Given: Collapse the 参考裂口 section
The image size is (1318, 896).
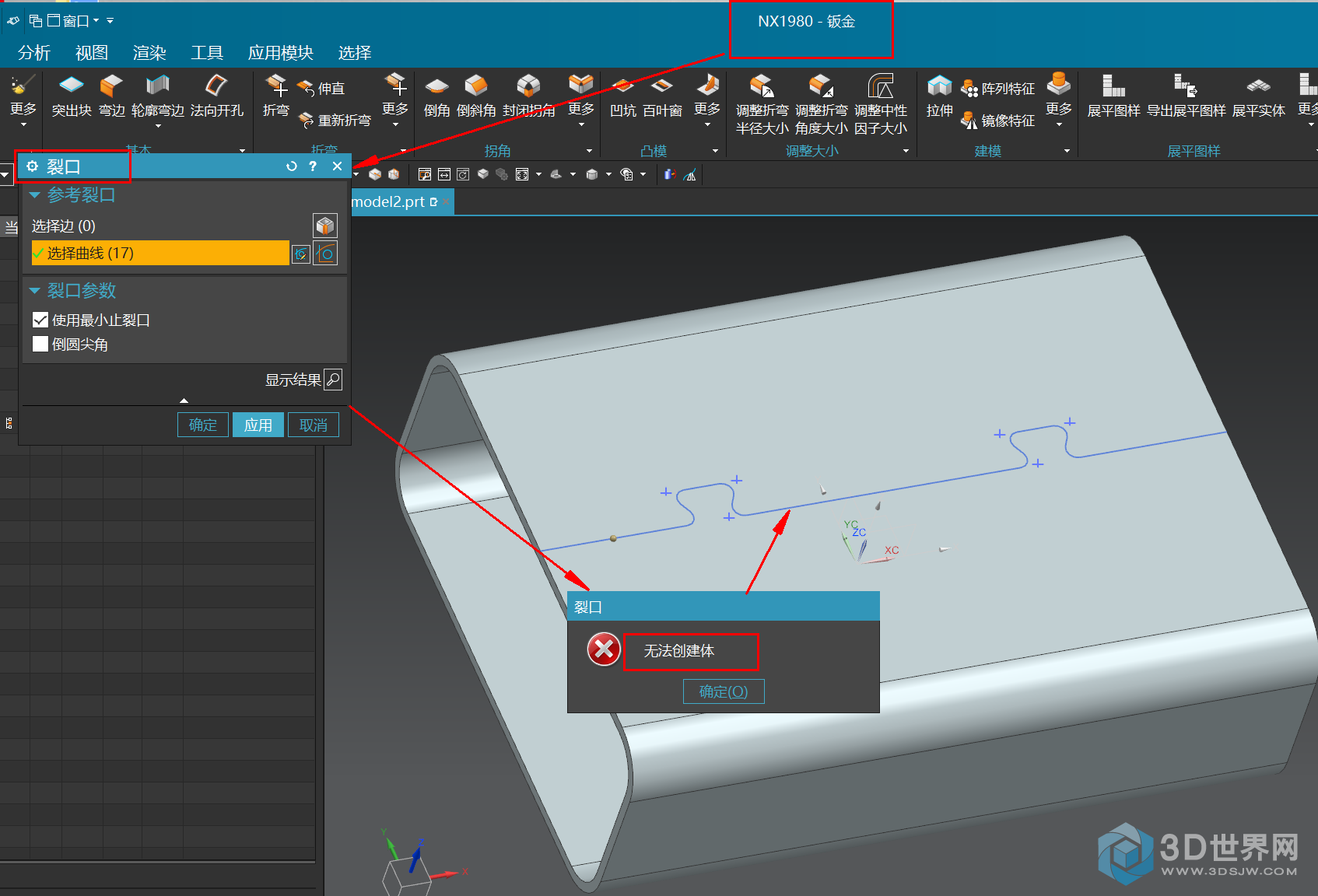Looking at the screenshot, I should (34, 195).
